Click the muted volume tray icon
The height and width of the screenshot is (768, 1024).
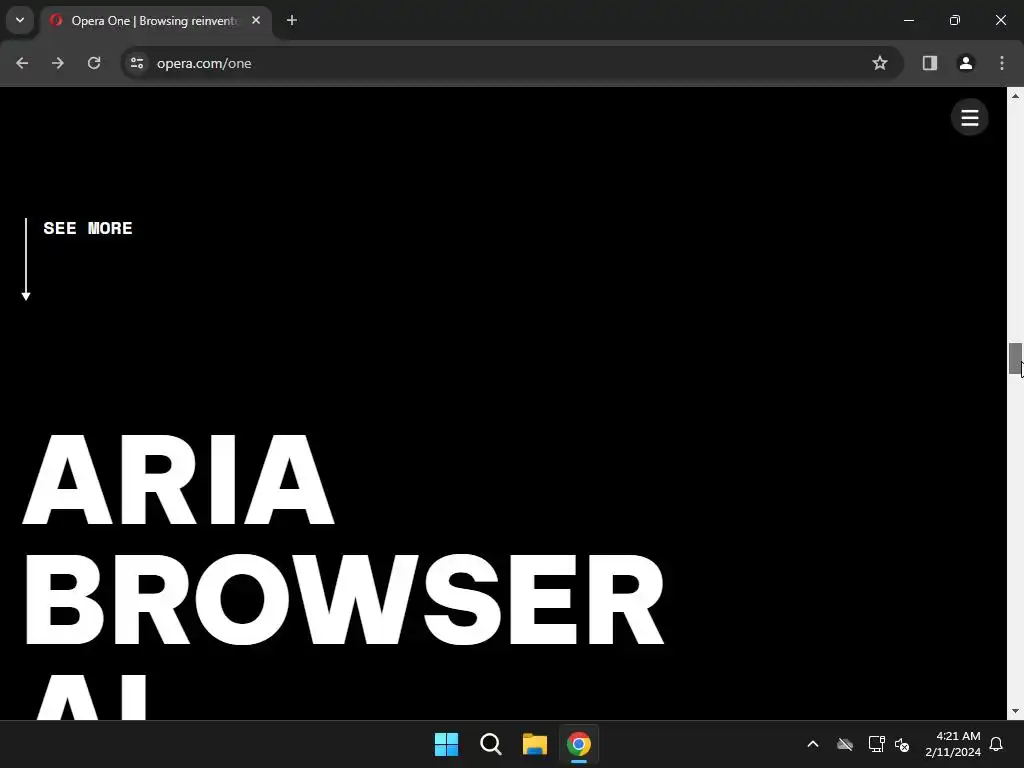click(902, 744)
